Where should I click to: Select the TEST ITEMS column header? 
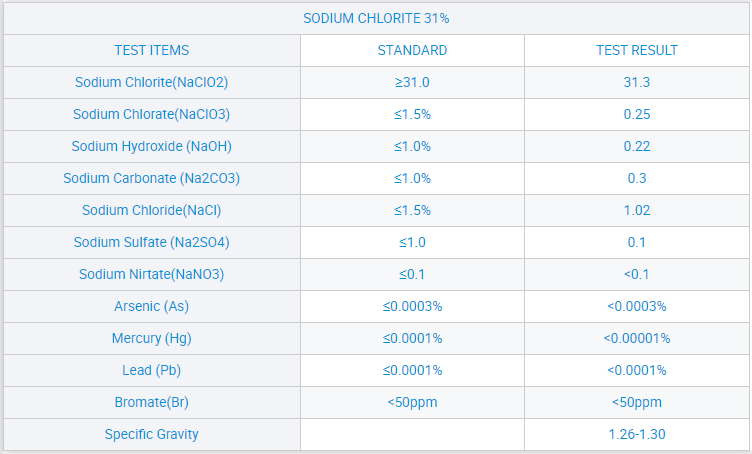click(x=152, y=50)
